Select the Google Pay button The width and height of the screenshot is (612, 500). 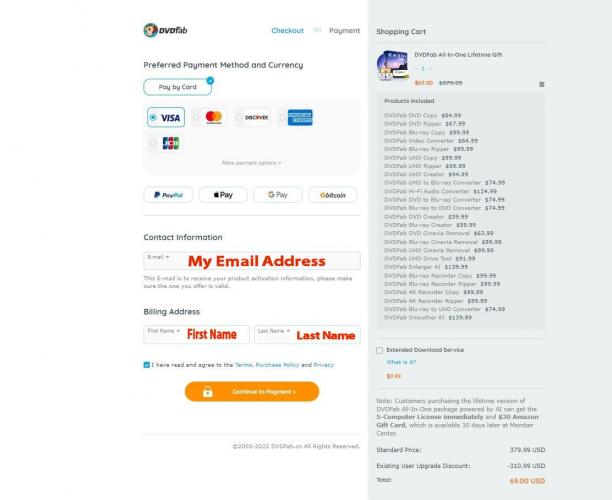point(278,195)
